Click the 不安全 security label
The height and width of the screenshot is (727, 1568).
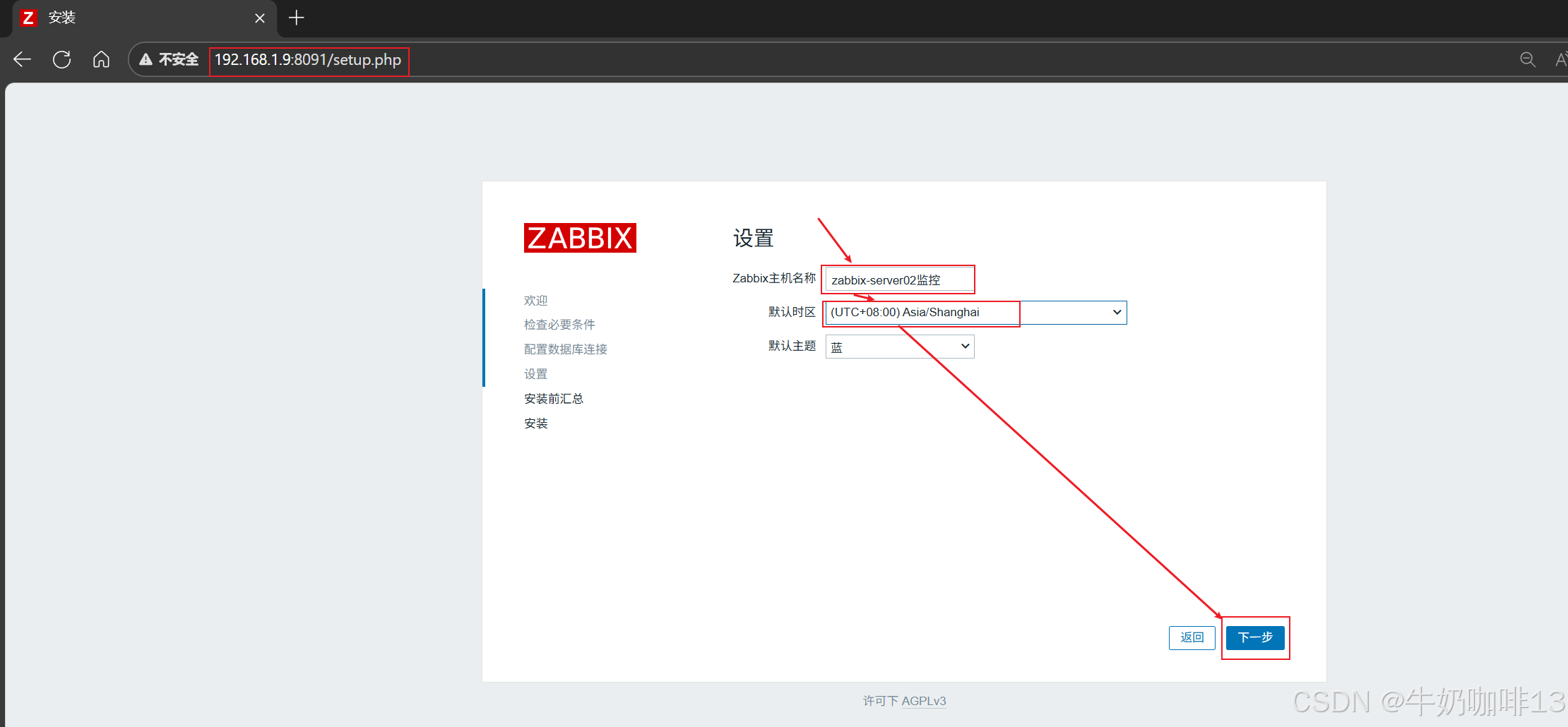[179, 59]
